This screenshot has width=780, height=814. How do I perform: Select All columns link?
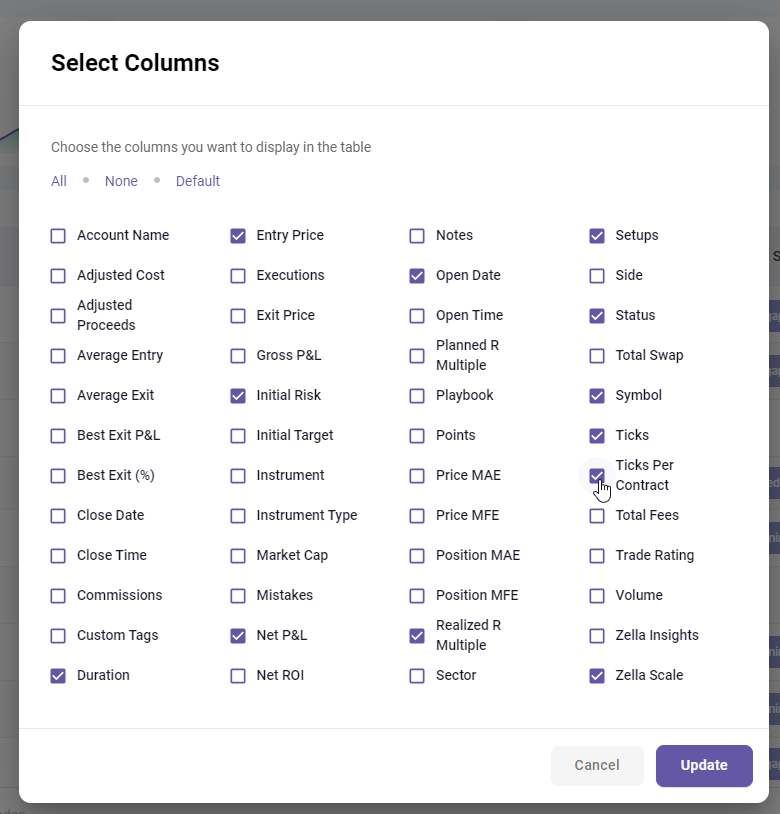(x=59, y=181)
